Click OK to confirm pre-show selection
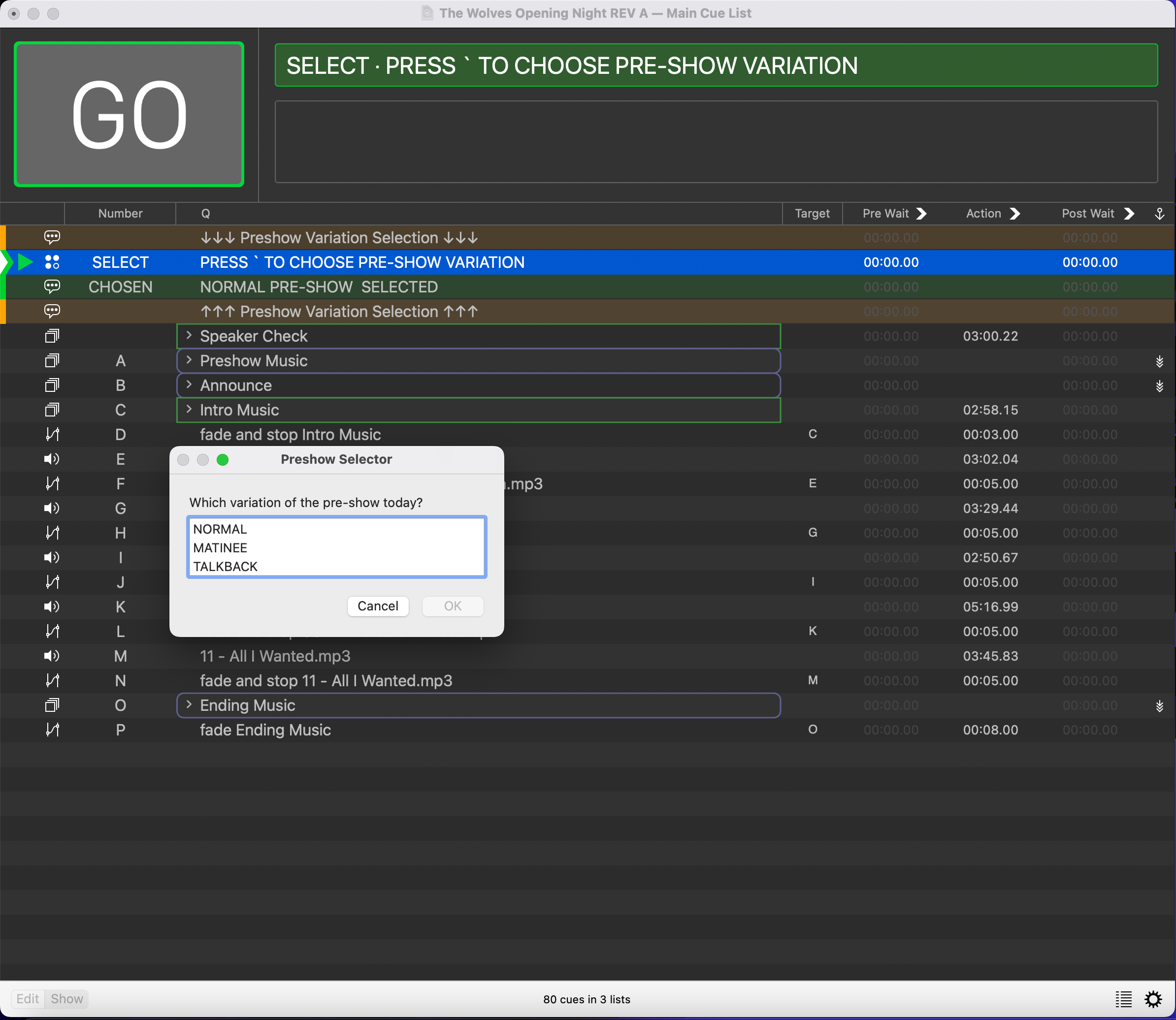The width and height of the screenshot is (1176, 1020). (451, 605)
